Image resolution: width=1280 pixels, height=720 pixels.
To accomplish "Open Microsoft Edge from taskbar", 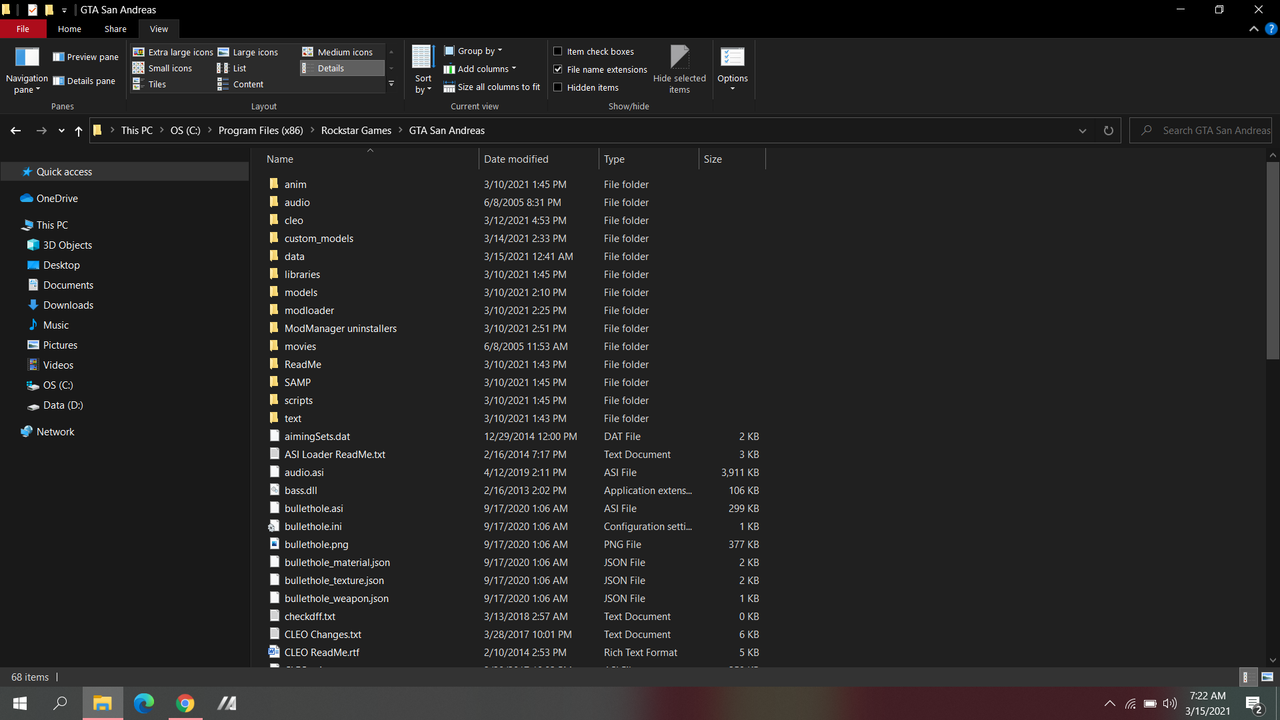I will pos(143,703).
